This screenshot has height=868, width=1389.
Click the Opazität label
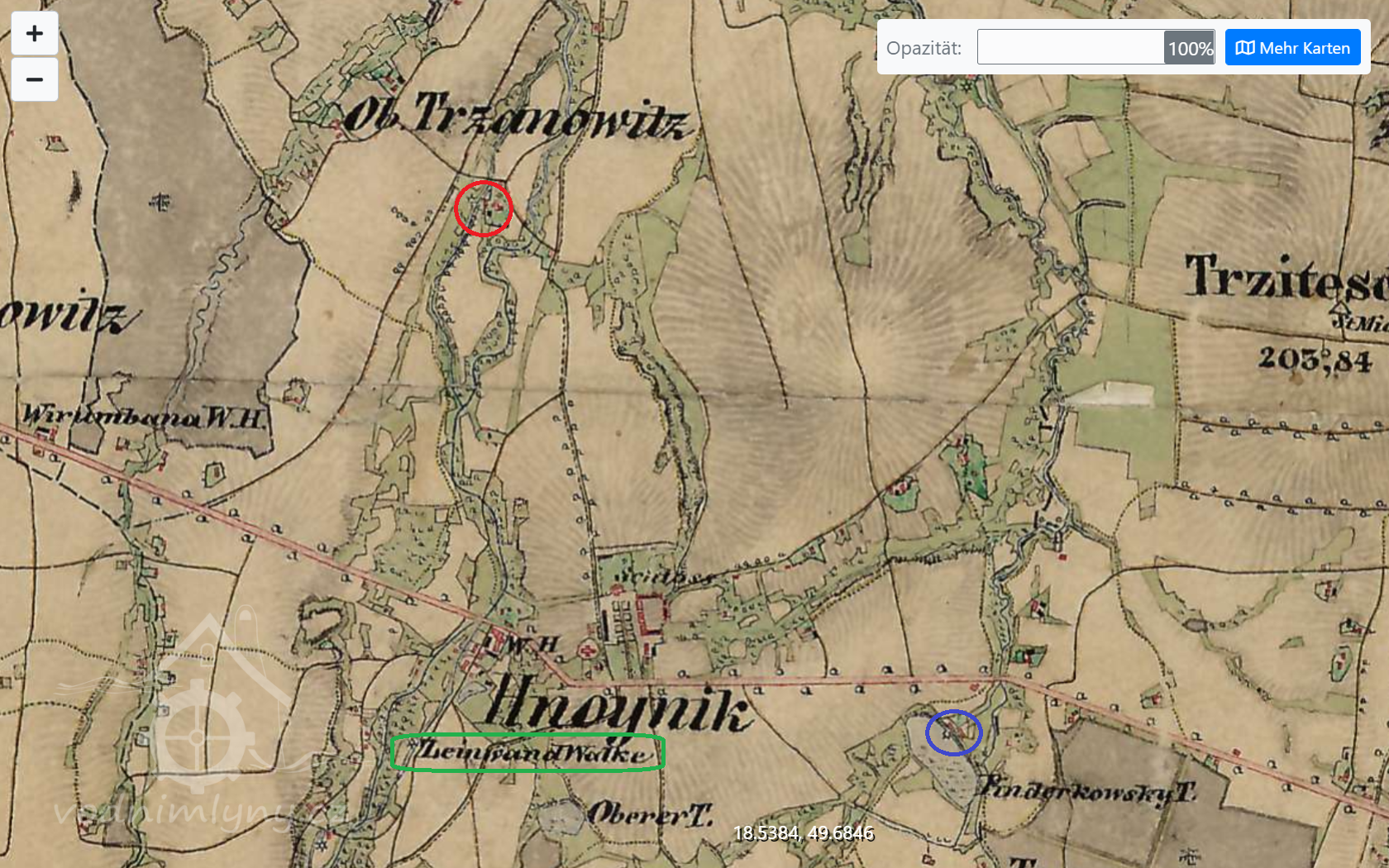click(x=924, y=48)
